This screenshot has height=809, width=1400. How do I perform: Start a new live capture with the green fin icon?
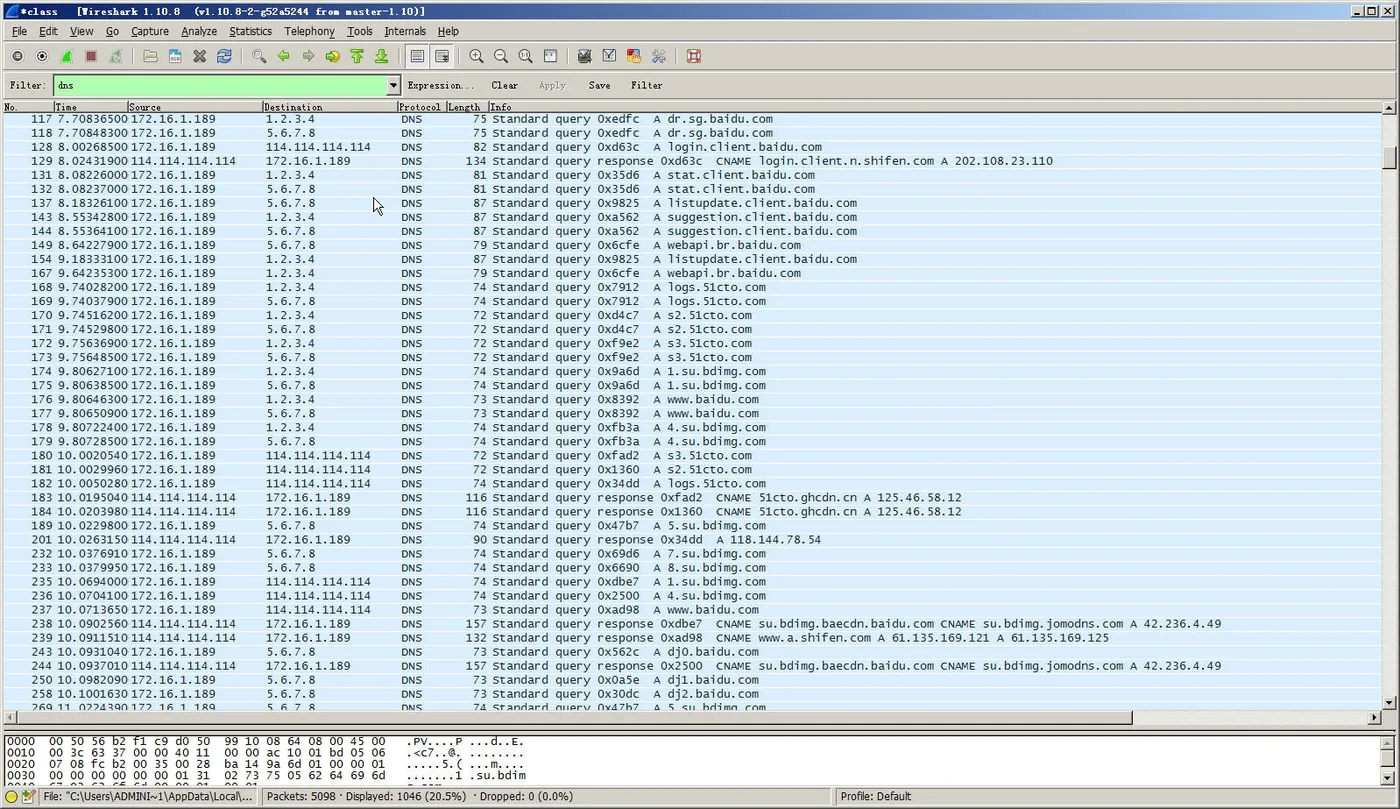(x=66, y=57)
